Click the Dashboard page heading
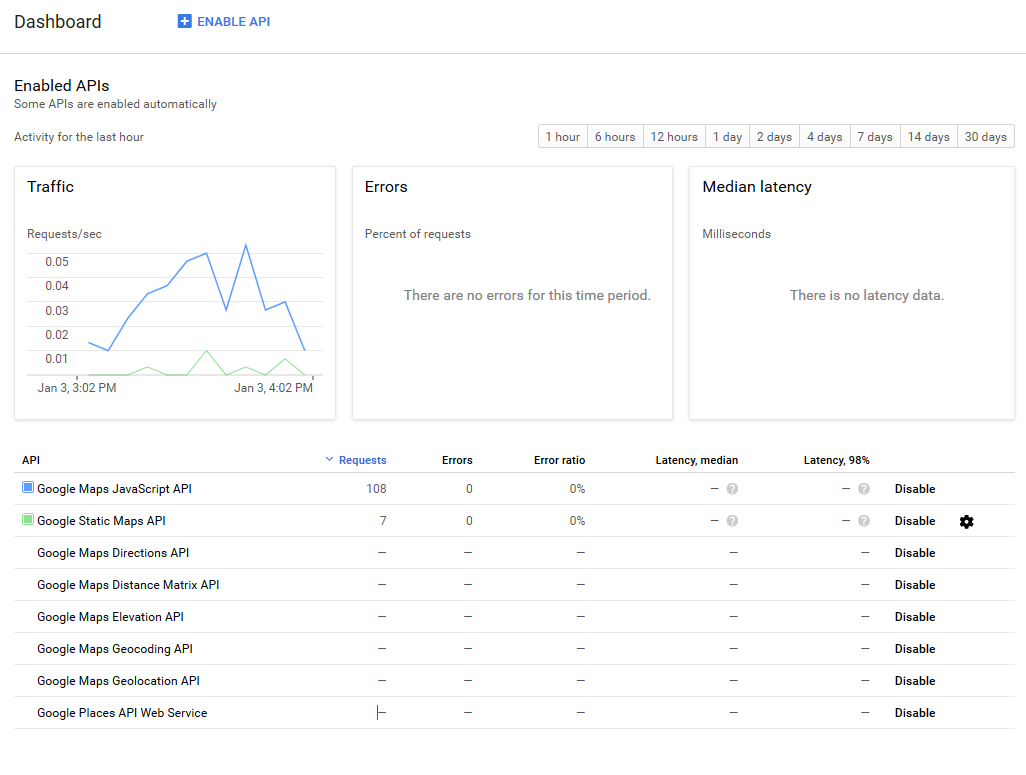 pos(58,22)
